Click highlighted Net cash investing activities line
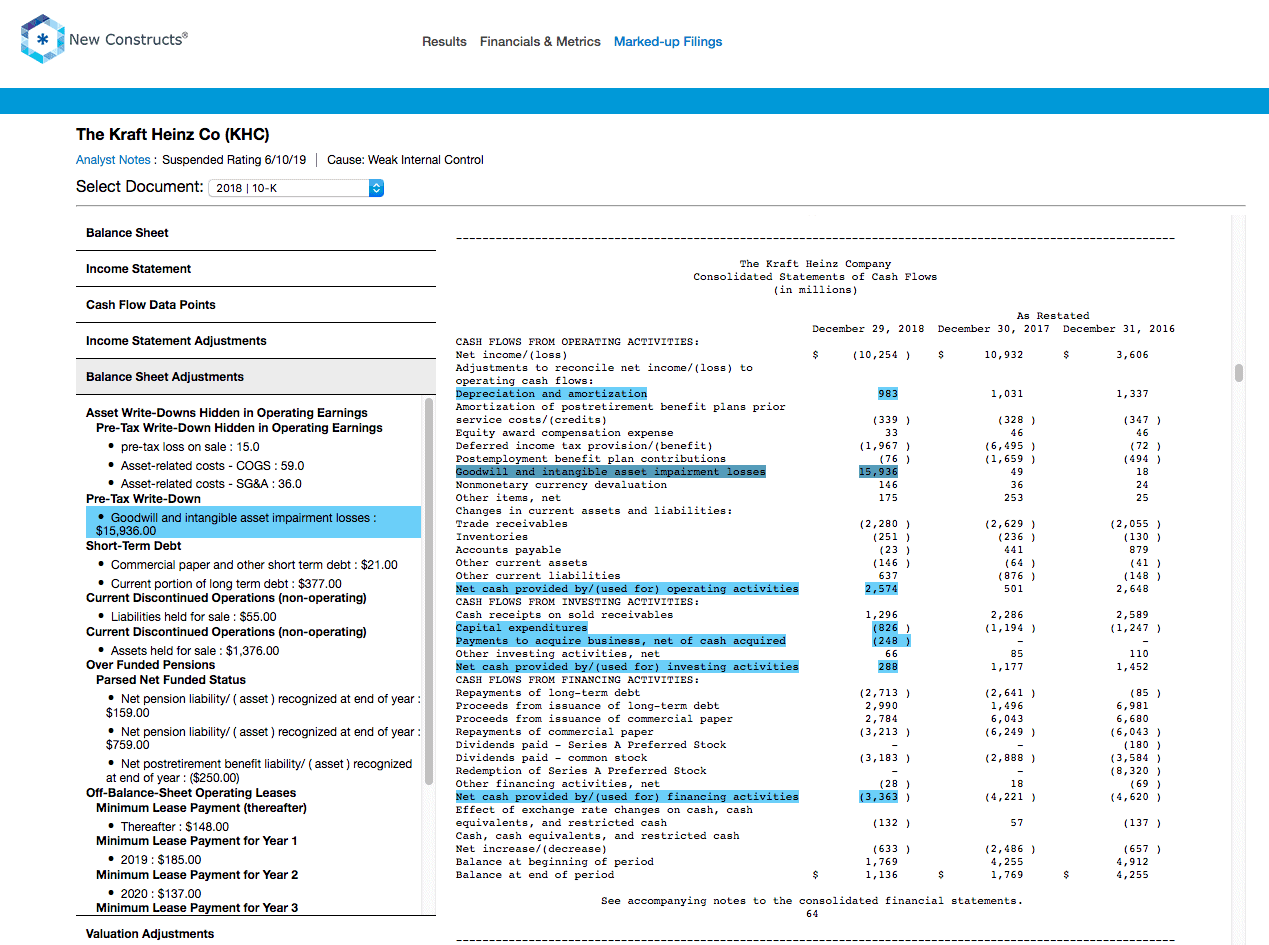 coord(627,667)
